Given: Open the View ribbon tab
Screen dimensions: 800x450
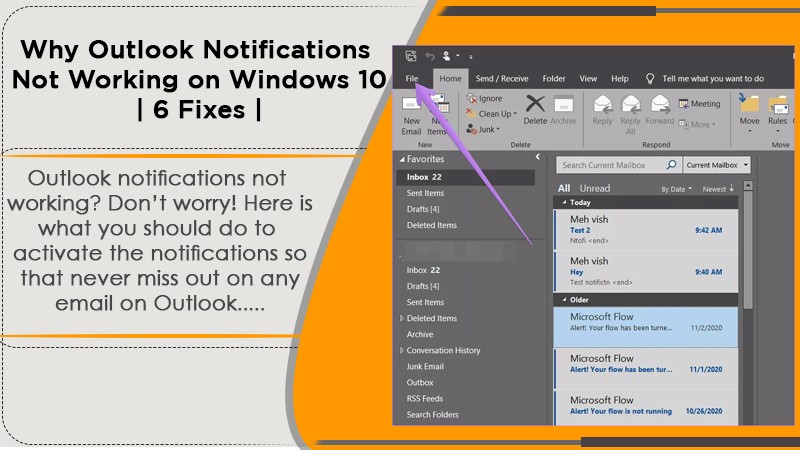Looking at the screenshot, I should tap(588, 79).
